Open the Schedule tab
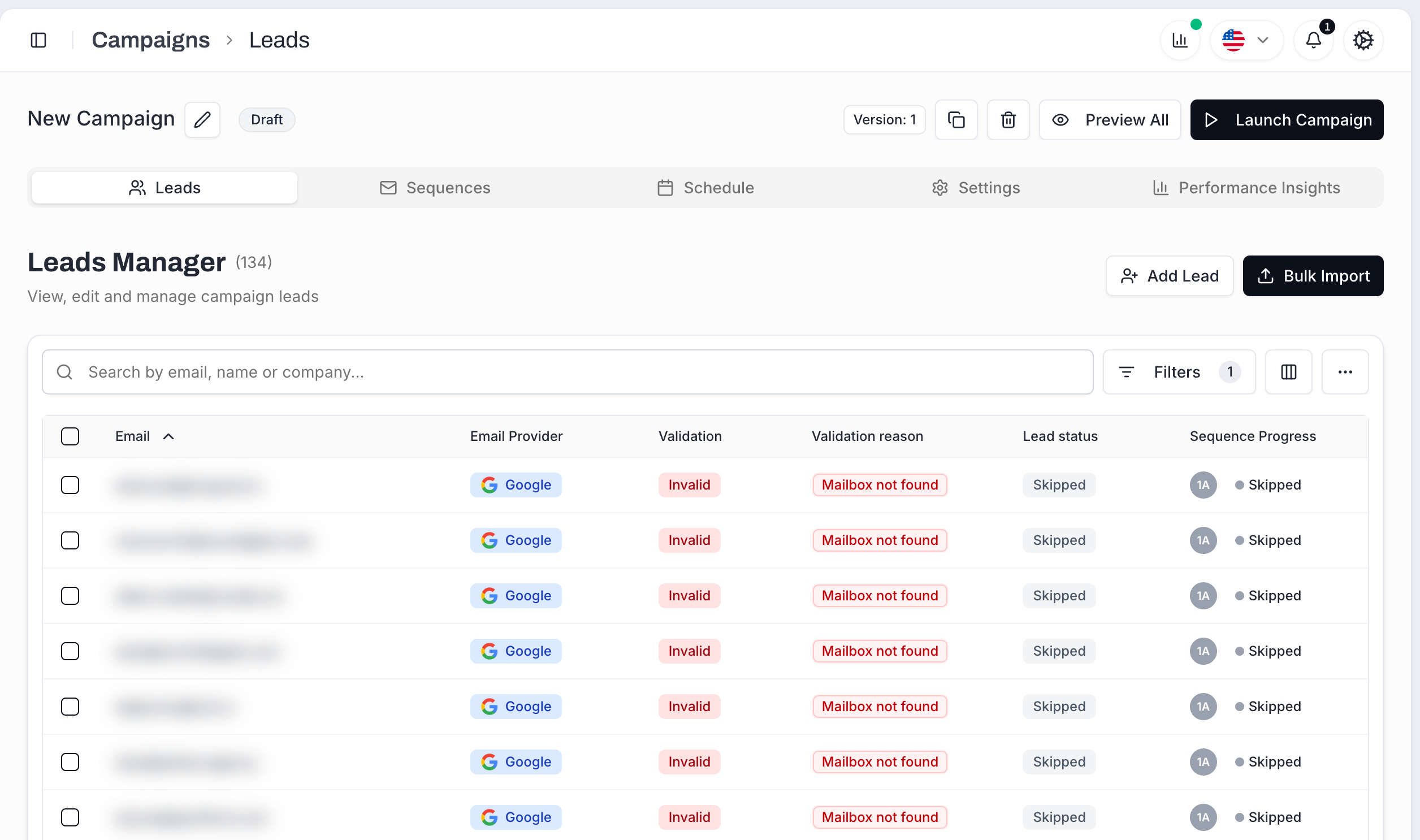Screen dimensions: 1420x840 [x=705, y=187]
